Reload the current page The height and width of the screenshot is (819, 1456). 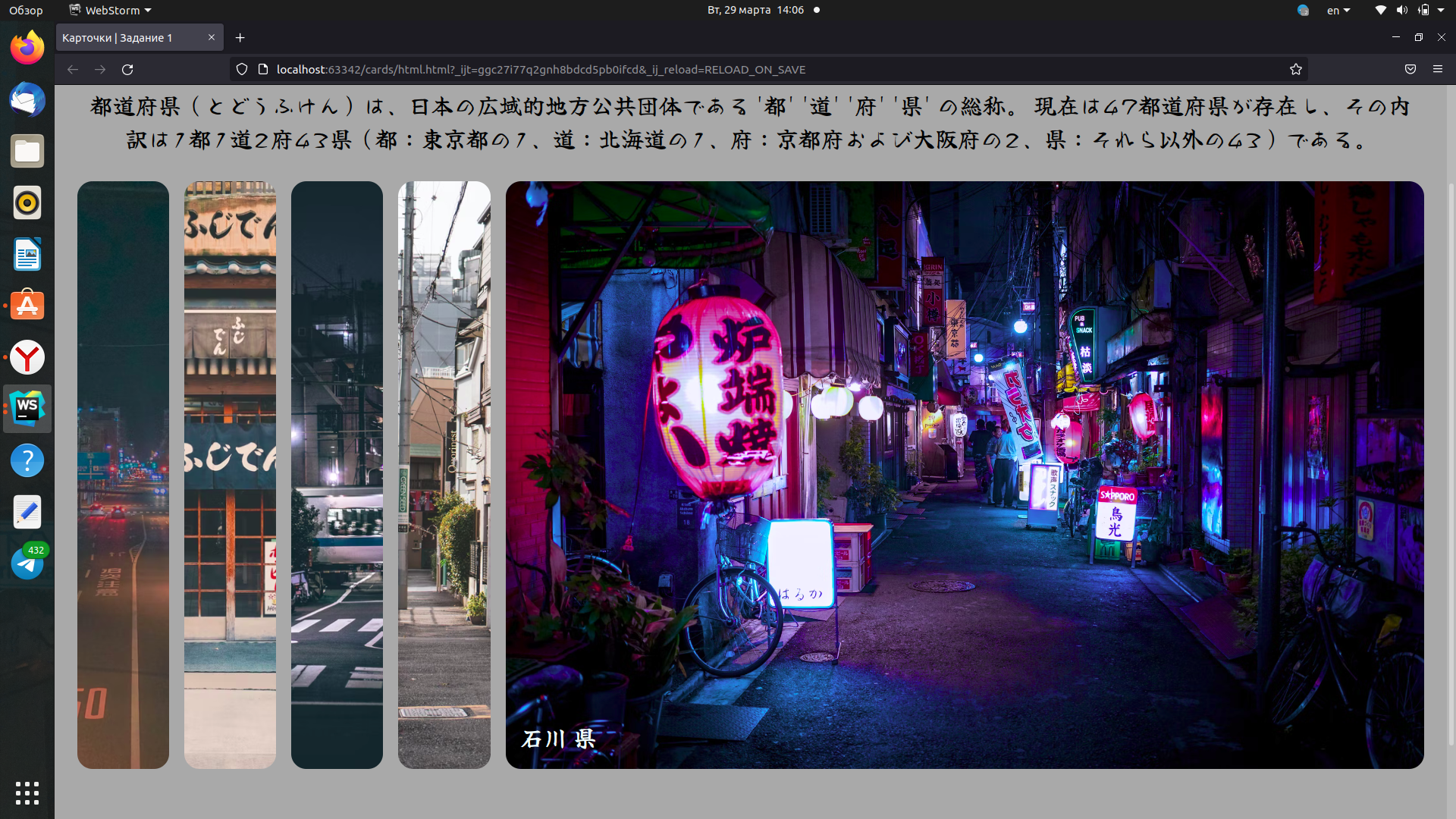[127, 69]
